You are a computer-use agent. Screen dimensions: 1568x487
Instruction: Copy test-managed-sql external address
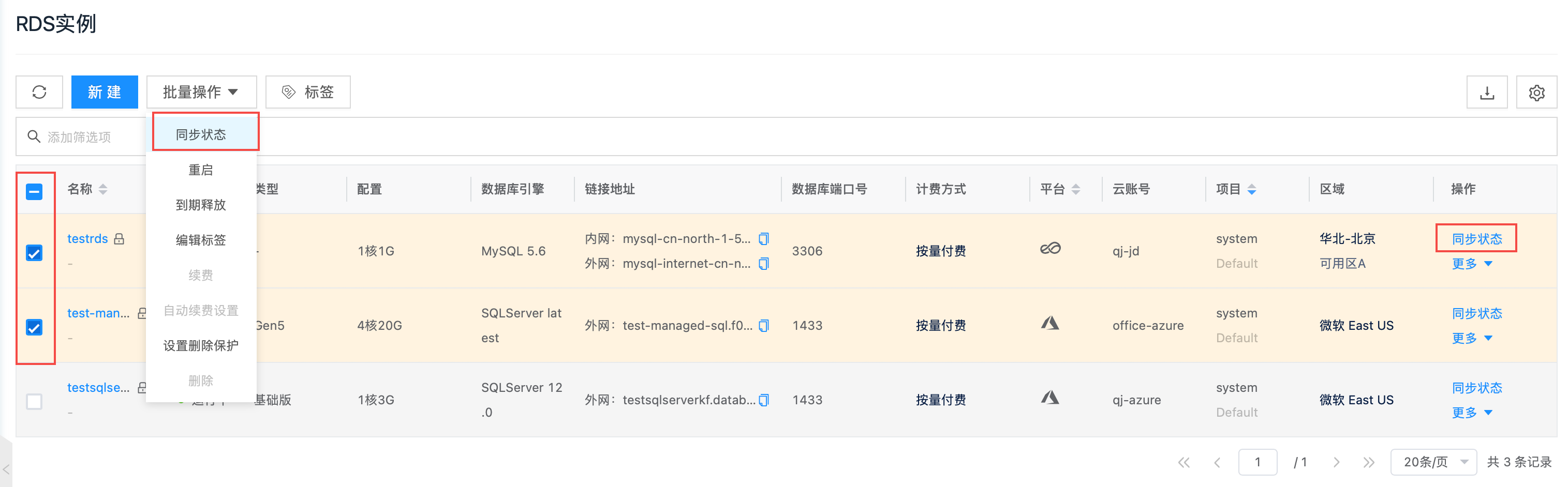click(764, 325)
